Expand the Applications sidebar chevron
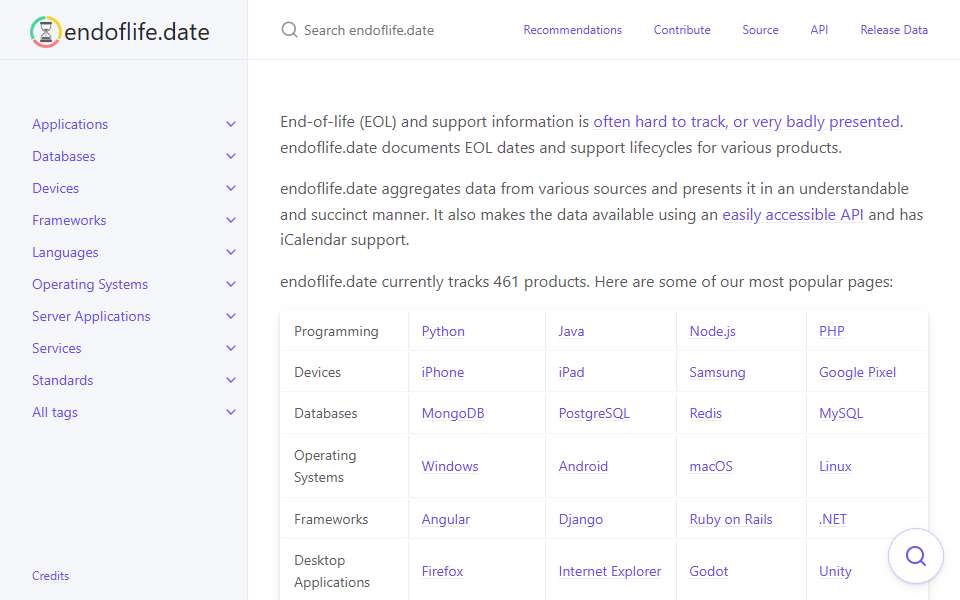Image resolution: width=960 pixels, height=600 pixels. point(231,124)
